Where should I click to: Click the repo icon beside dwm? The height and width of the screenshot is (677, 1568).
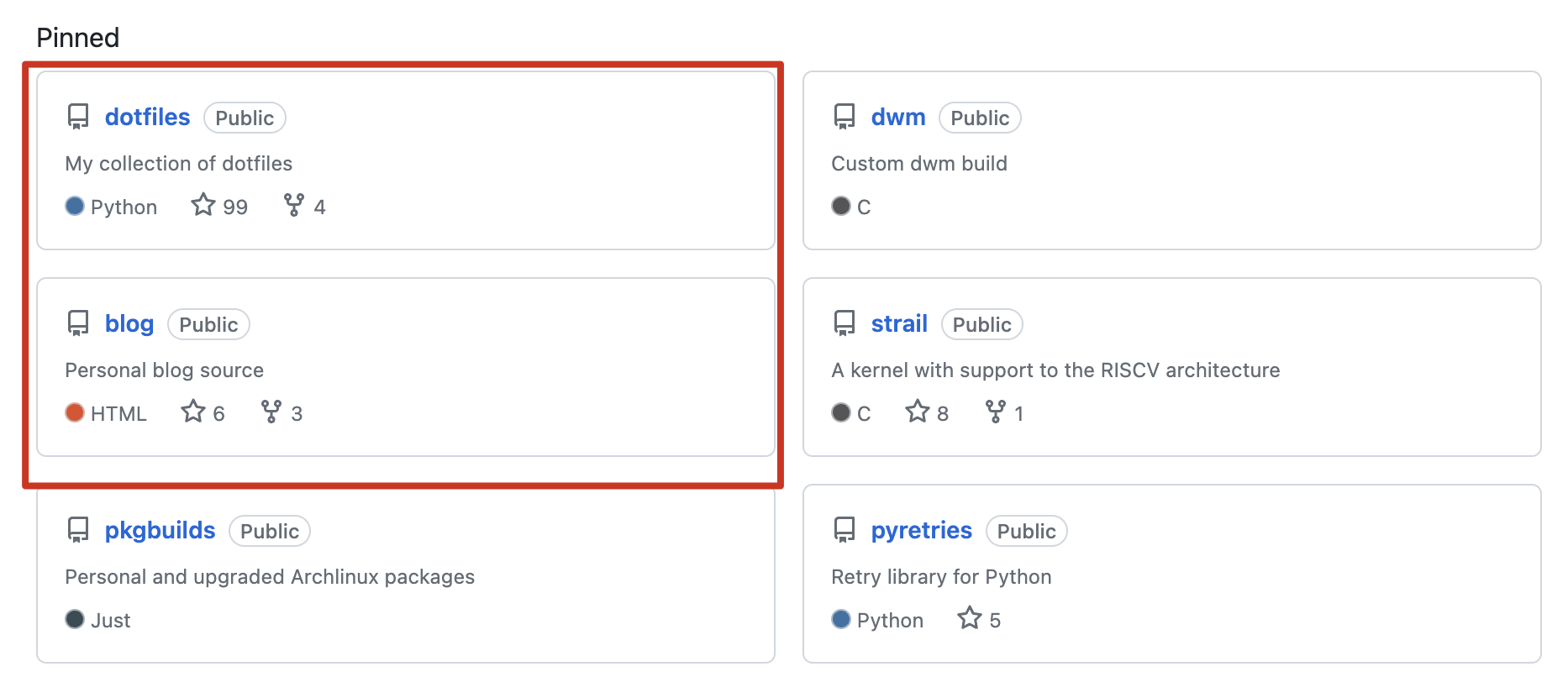[844, 117]
